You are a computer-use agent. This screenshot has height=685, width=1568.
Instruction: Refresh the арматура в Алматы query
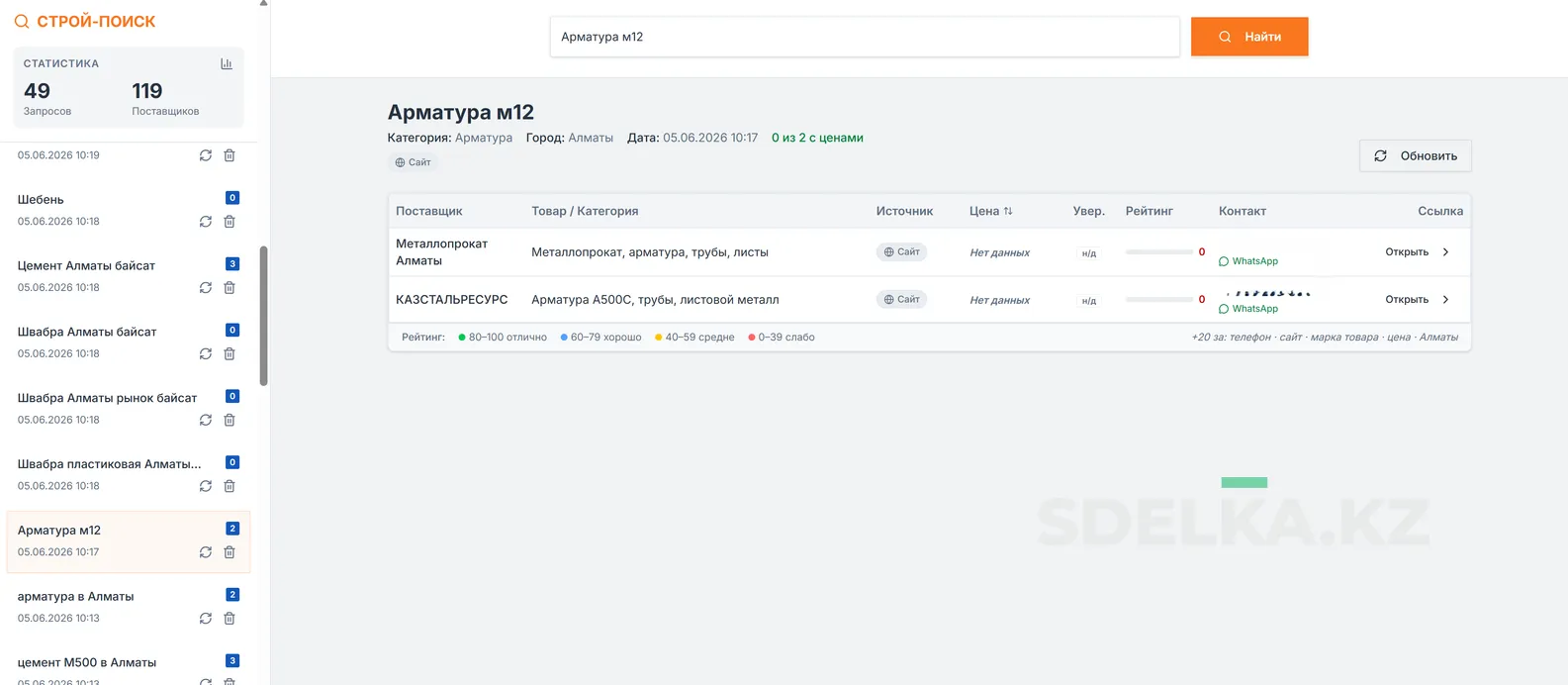tap(206, 619)
